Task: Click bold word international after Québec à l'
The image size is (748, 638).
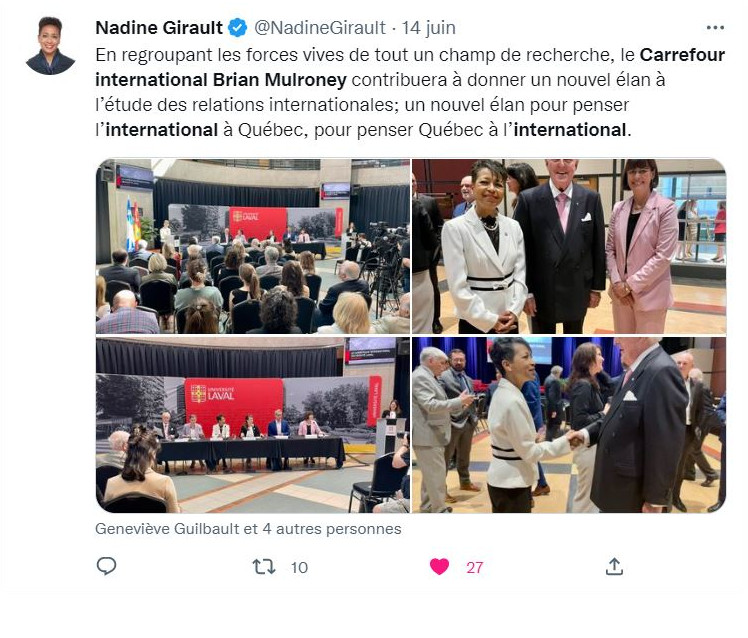Action: point(570,129)
